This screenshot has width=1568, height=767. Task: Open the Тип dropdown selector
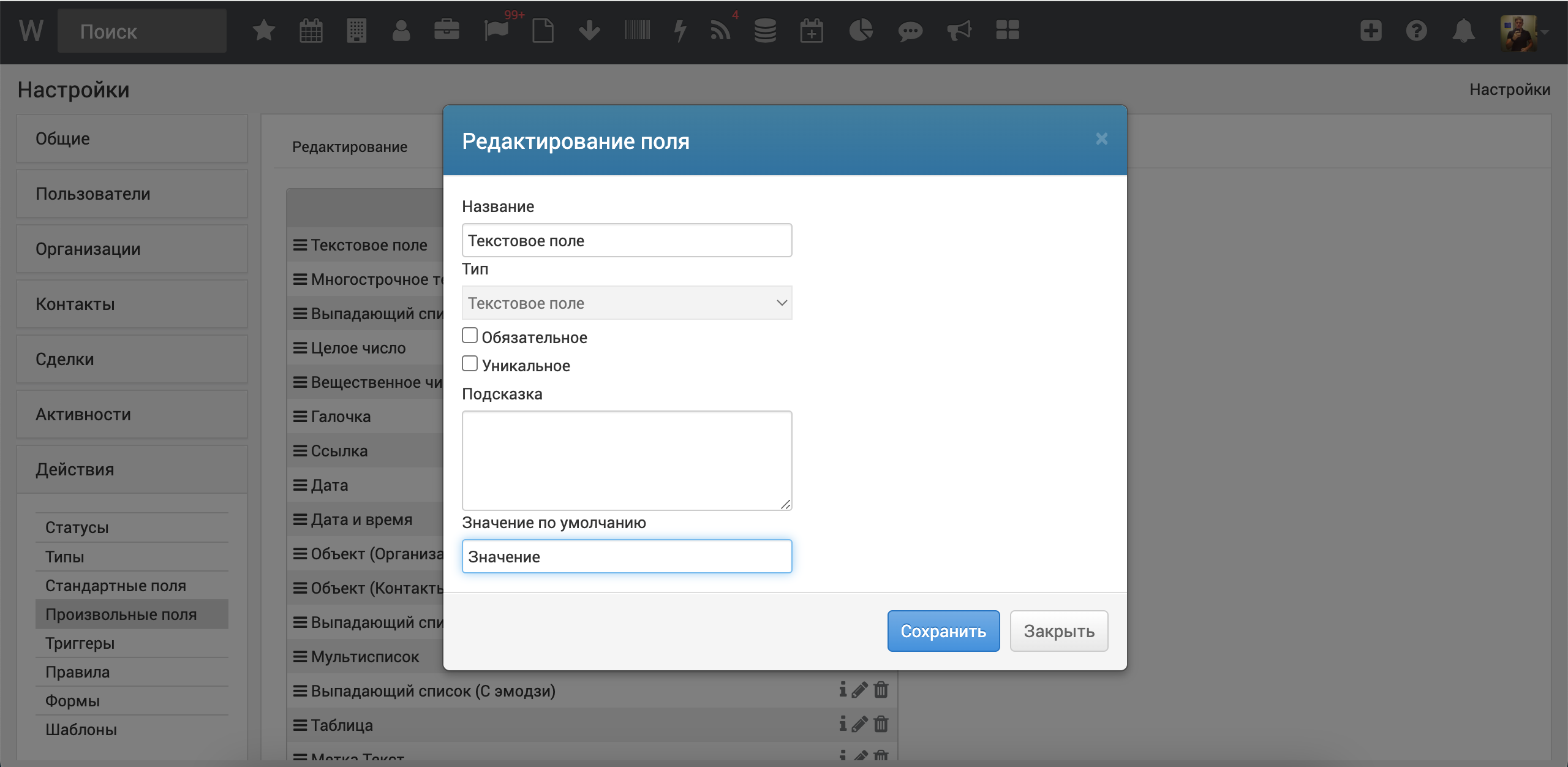coord(627,303)
